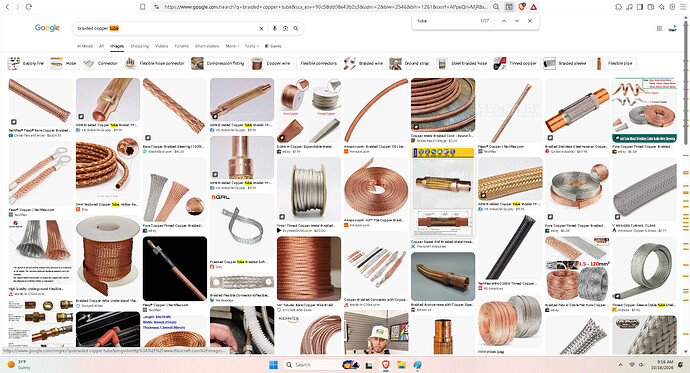The width and height of the screenshot is (690, 373).
Task: Expand the More search options dropdown
Action: pyautogui.click(x=232, y=46)
